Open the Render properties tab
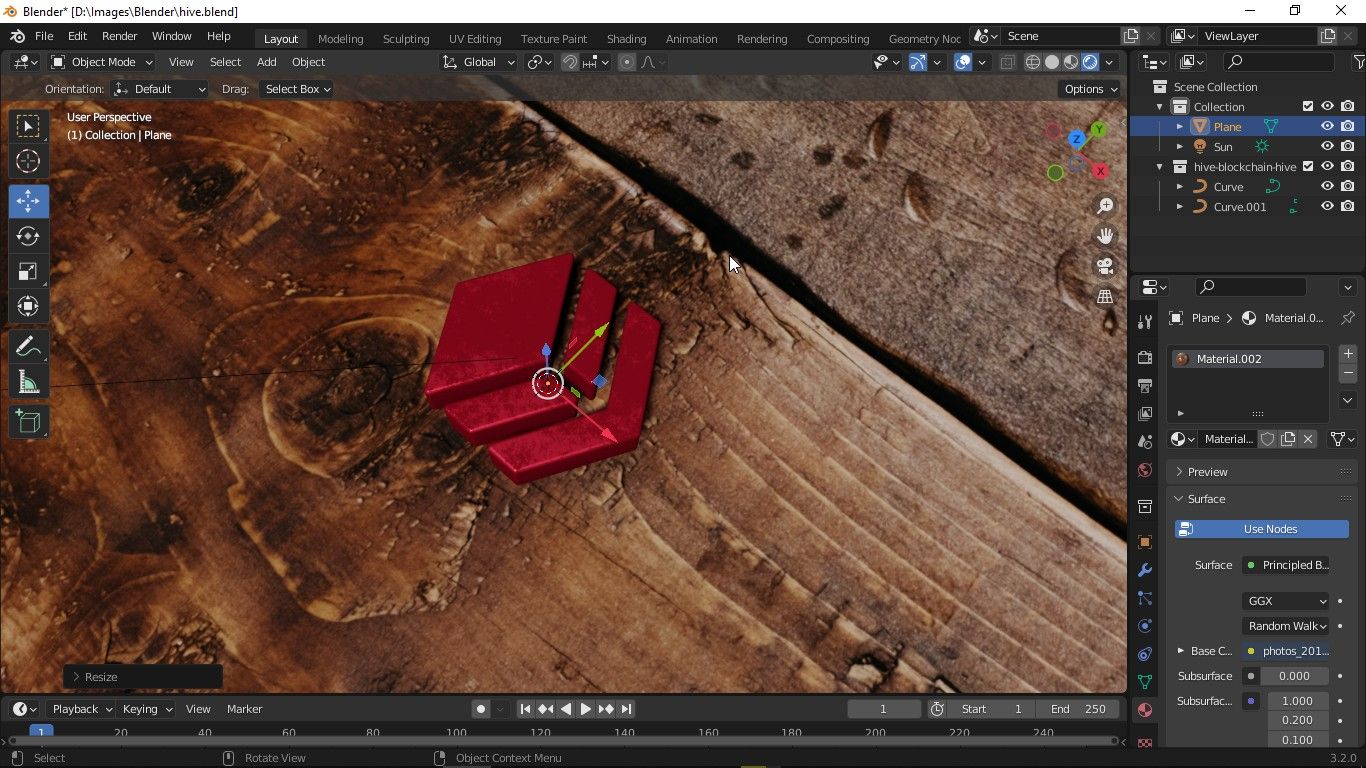Screen dimensions: 1366x768 1145,357
